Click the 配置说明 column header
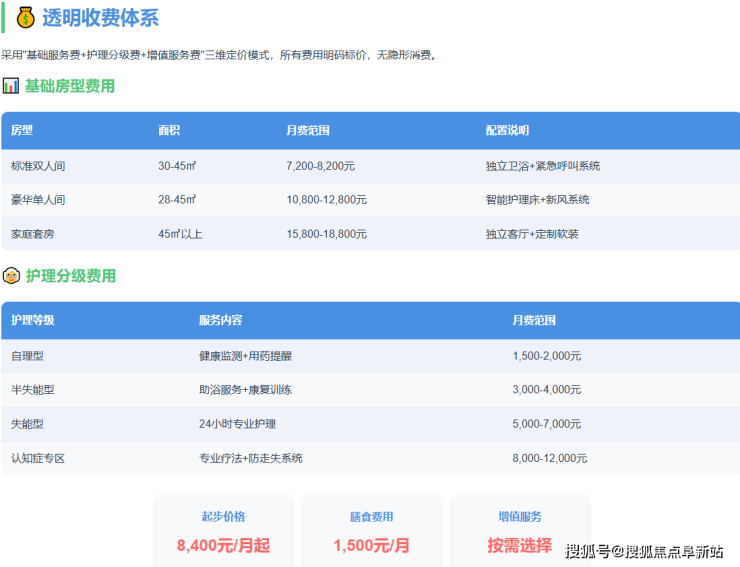The image size is (740, 567). click(x=507, y=131)
